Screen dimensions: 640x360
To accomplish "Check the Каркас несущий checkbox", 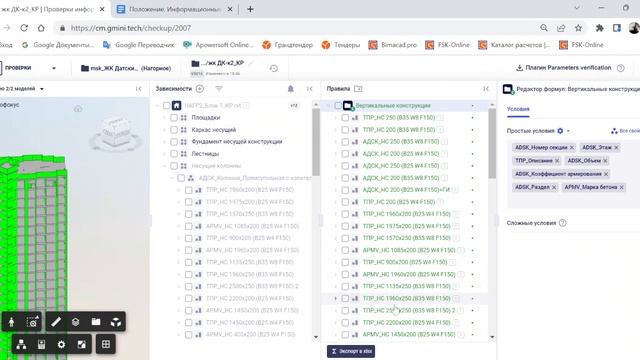I will coord(174,129).
